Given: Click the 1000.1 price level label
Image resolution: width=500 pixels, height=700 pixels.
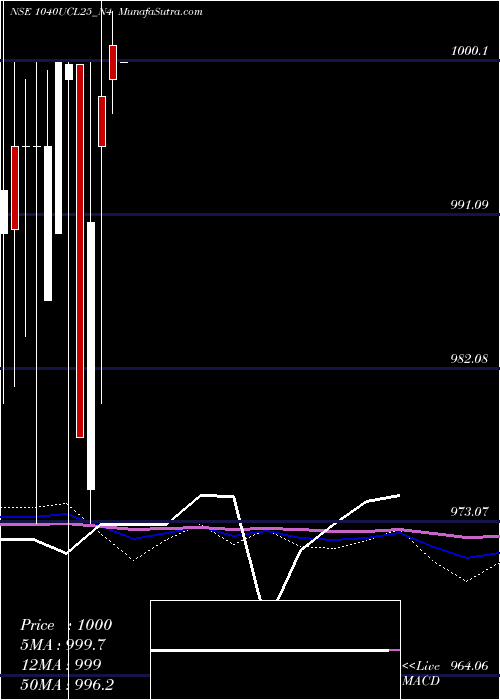Looking at the screenshot, I should click(x=470, y=51).
